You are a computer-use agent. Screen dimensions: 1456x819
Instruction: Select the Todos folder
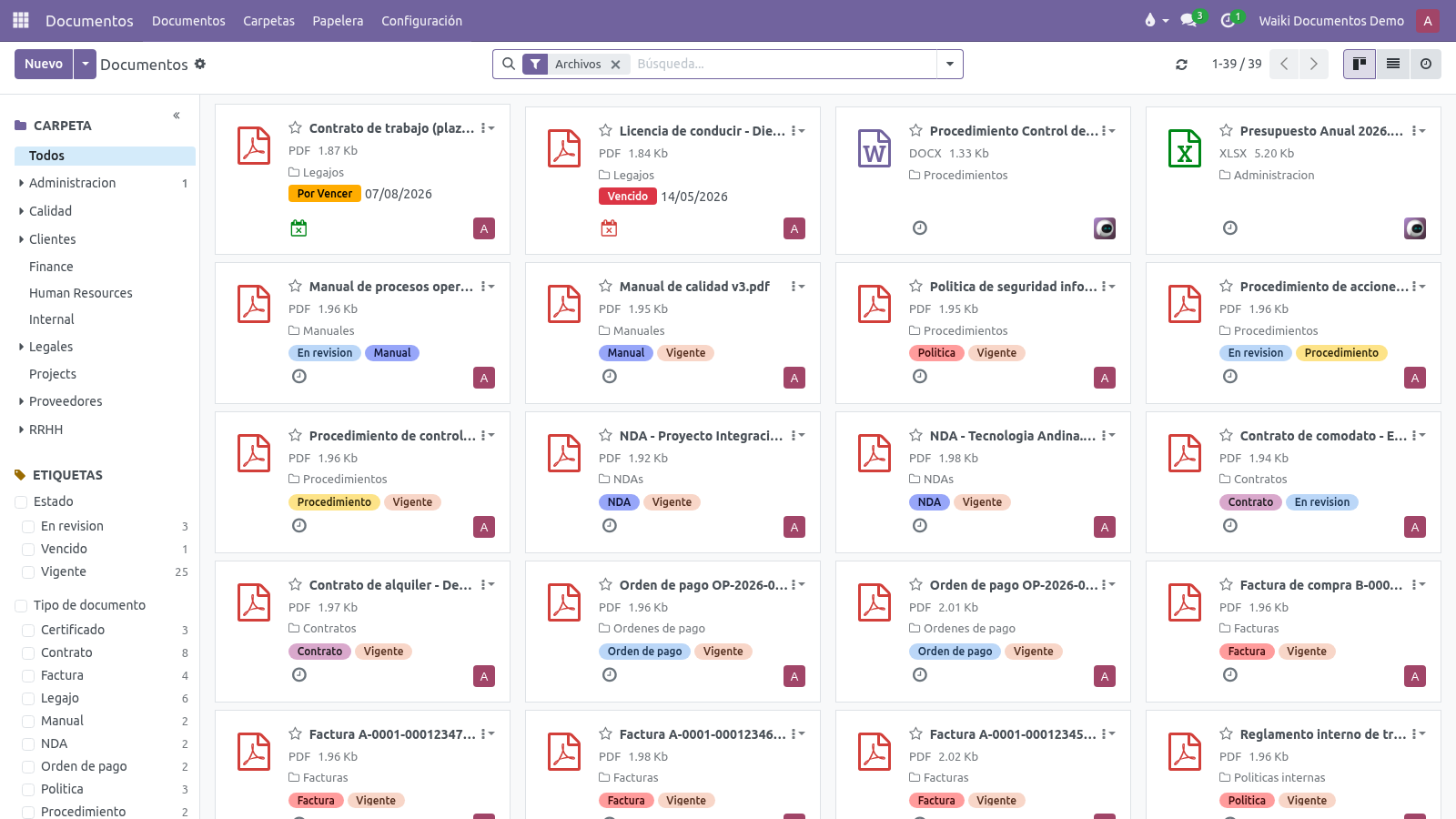click(105, 156)
